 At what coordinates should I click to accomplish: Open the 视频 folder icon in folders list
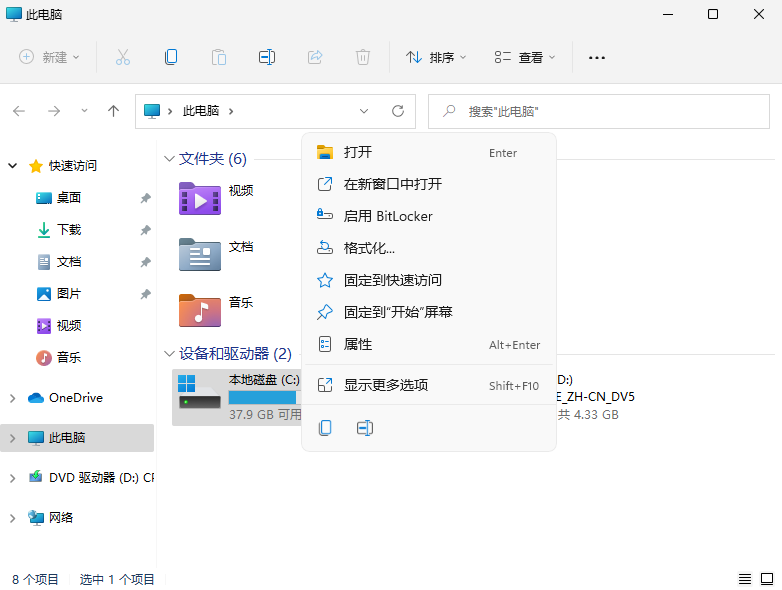(199, 198)
